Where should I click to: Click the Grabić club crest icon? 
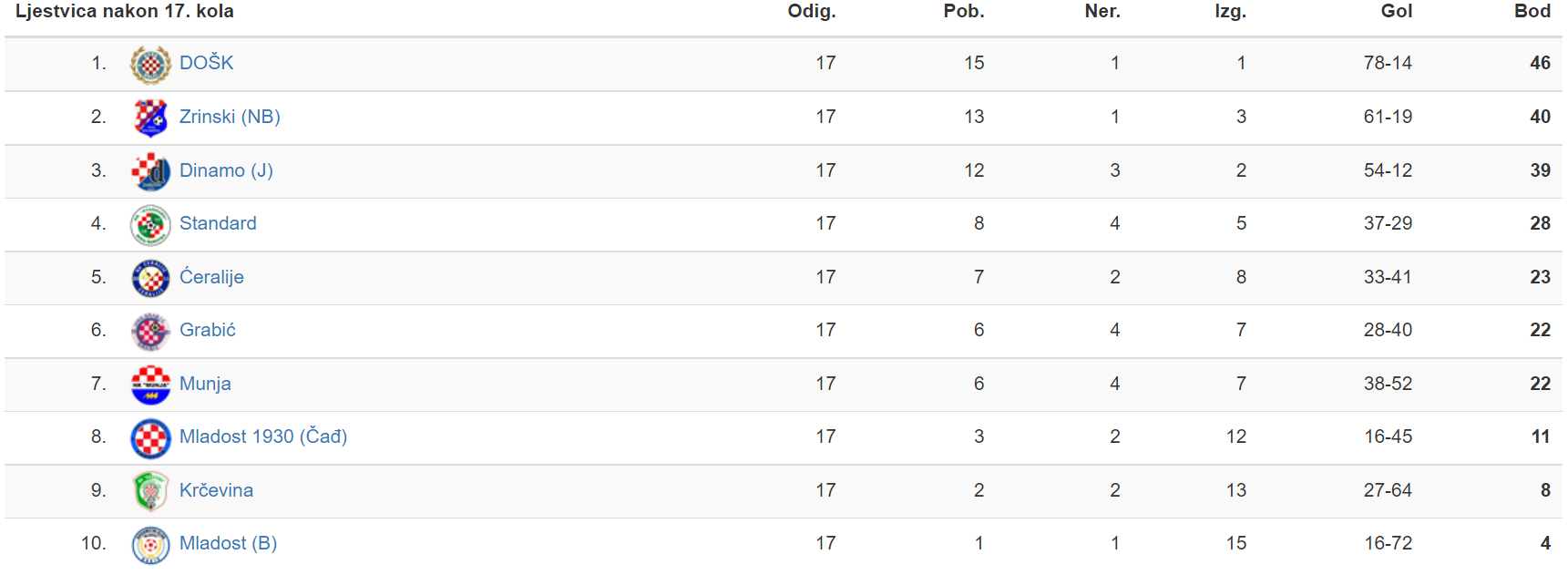tap(150, 332)
